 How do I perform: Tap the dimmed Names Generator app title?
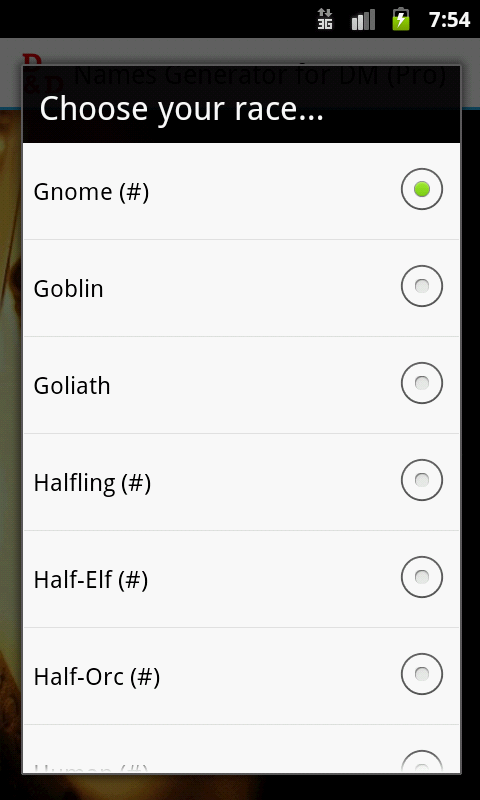261,75
